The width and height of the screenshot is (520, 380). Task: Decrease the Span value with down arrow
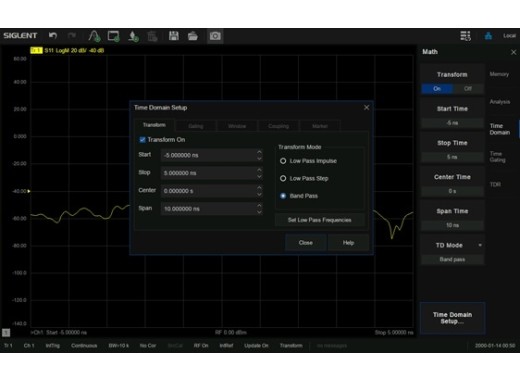259,212
